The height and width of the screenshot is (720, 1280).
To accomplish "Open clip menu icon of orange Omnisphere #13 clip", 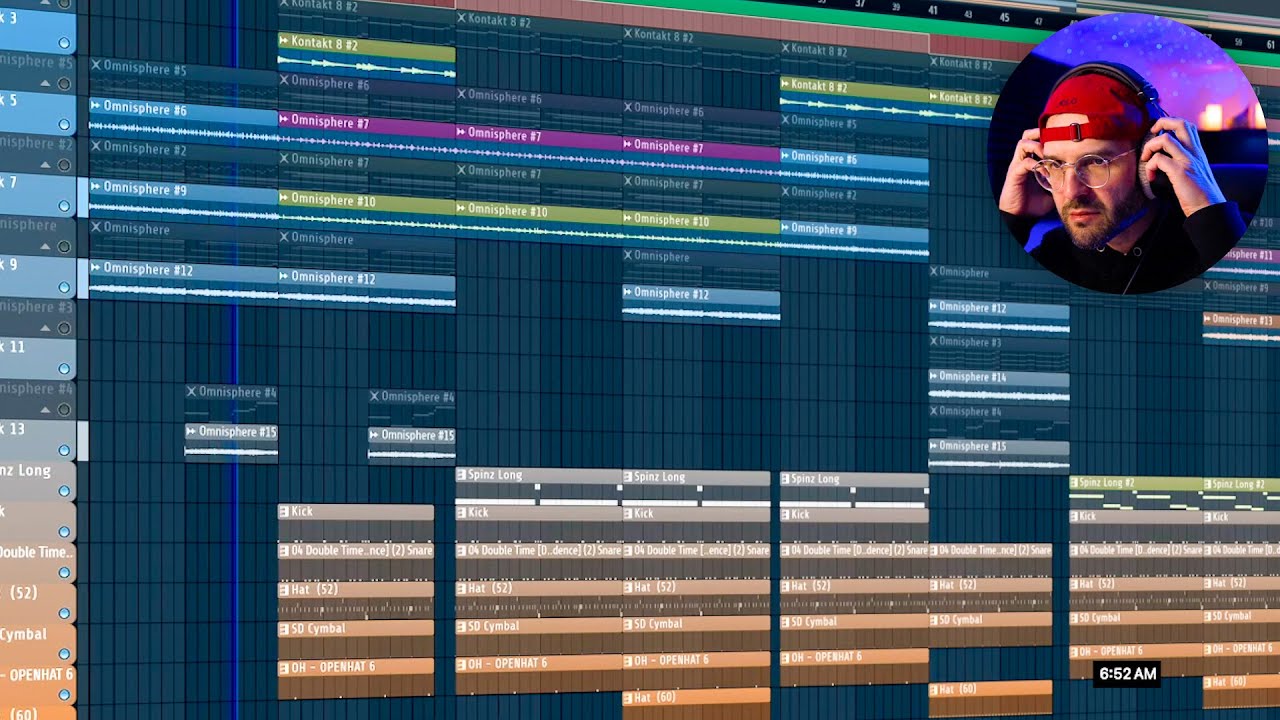I will tap(1209, 320).
